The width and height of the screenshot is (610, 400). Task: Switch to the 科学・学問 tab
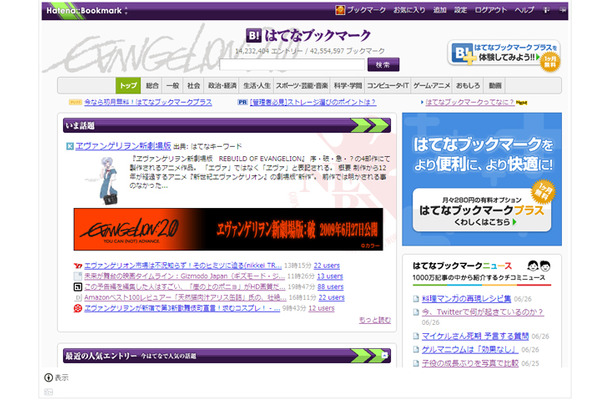(348, 86)
